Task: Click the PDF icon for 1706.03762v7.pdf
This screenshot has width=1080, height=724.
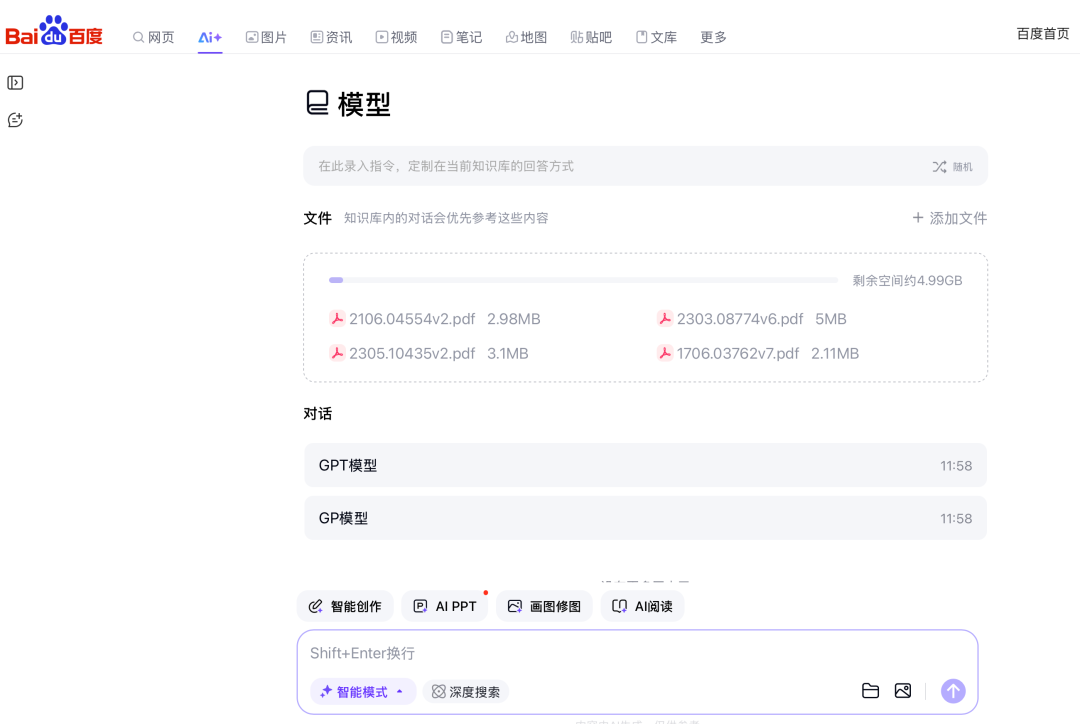Action: (x=665, y=353)
